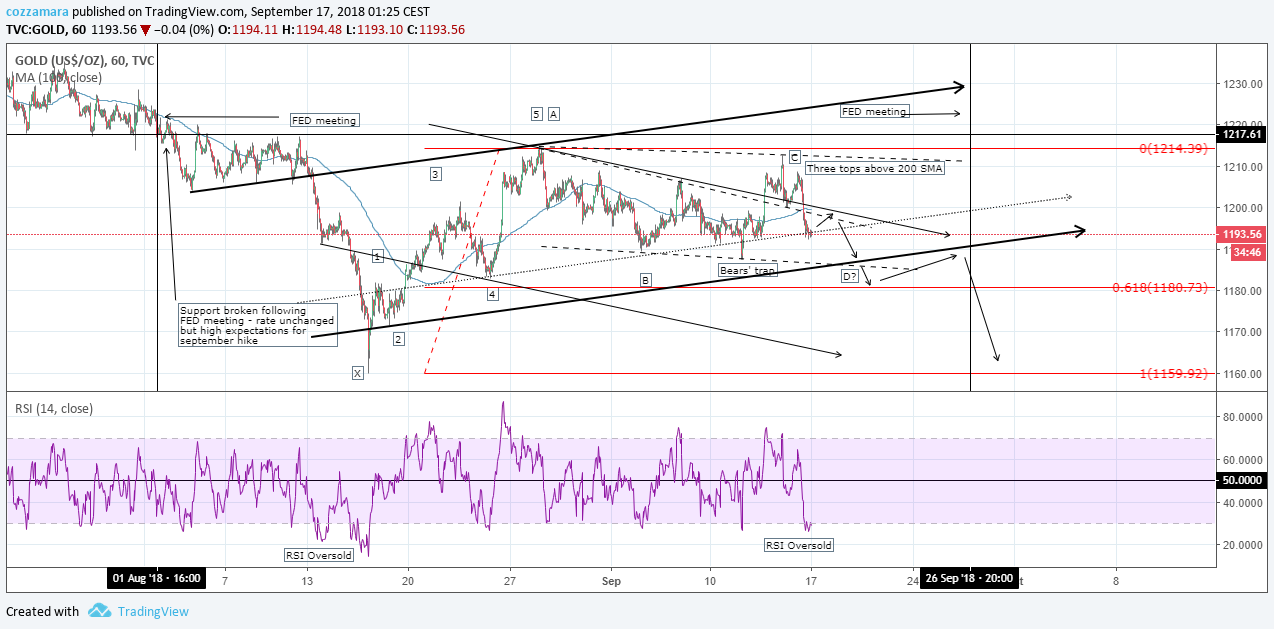Select FED meeting label beside the September vertical line
1274x629 pixels.
[874, 112]
